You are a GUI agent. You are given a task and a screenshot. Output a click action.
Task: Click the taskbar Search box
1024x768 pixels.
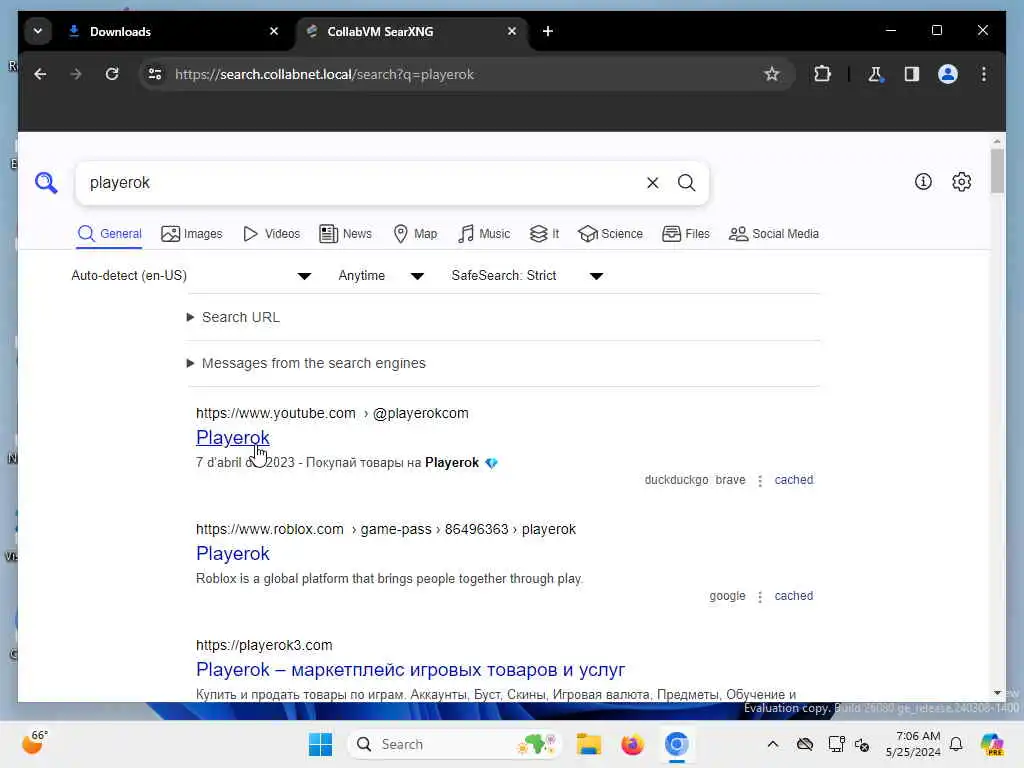[455, 744]
